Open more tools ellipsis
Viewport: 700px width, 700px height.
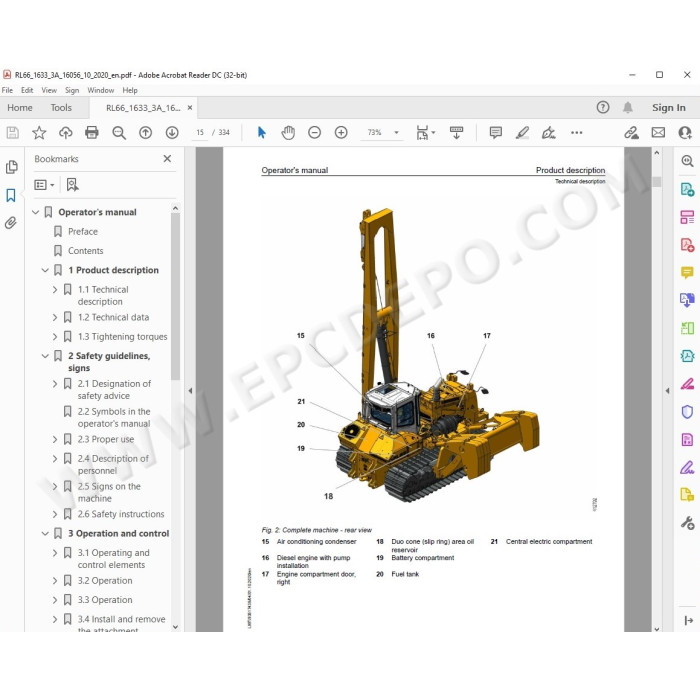pyautogui.click(x=576, y=133)
